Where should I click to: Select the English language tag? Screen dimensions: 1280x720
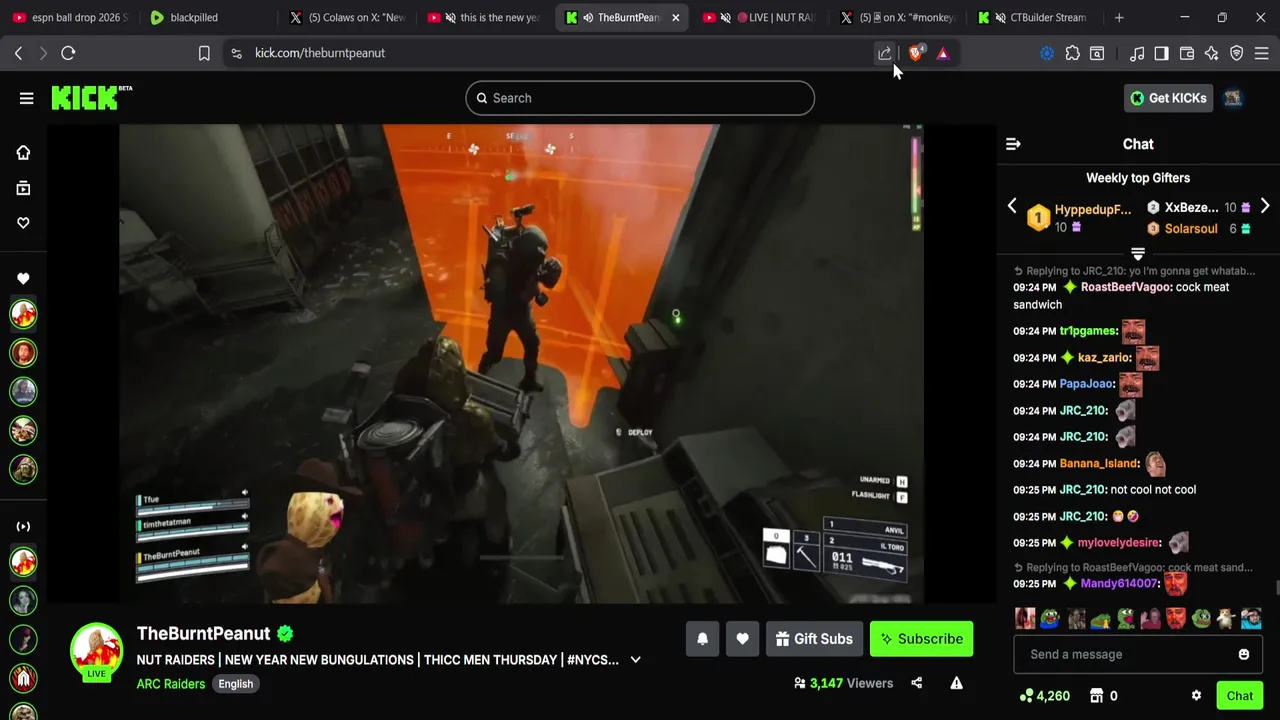(236, 684)
